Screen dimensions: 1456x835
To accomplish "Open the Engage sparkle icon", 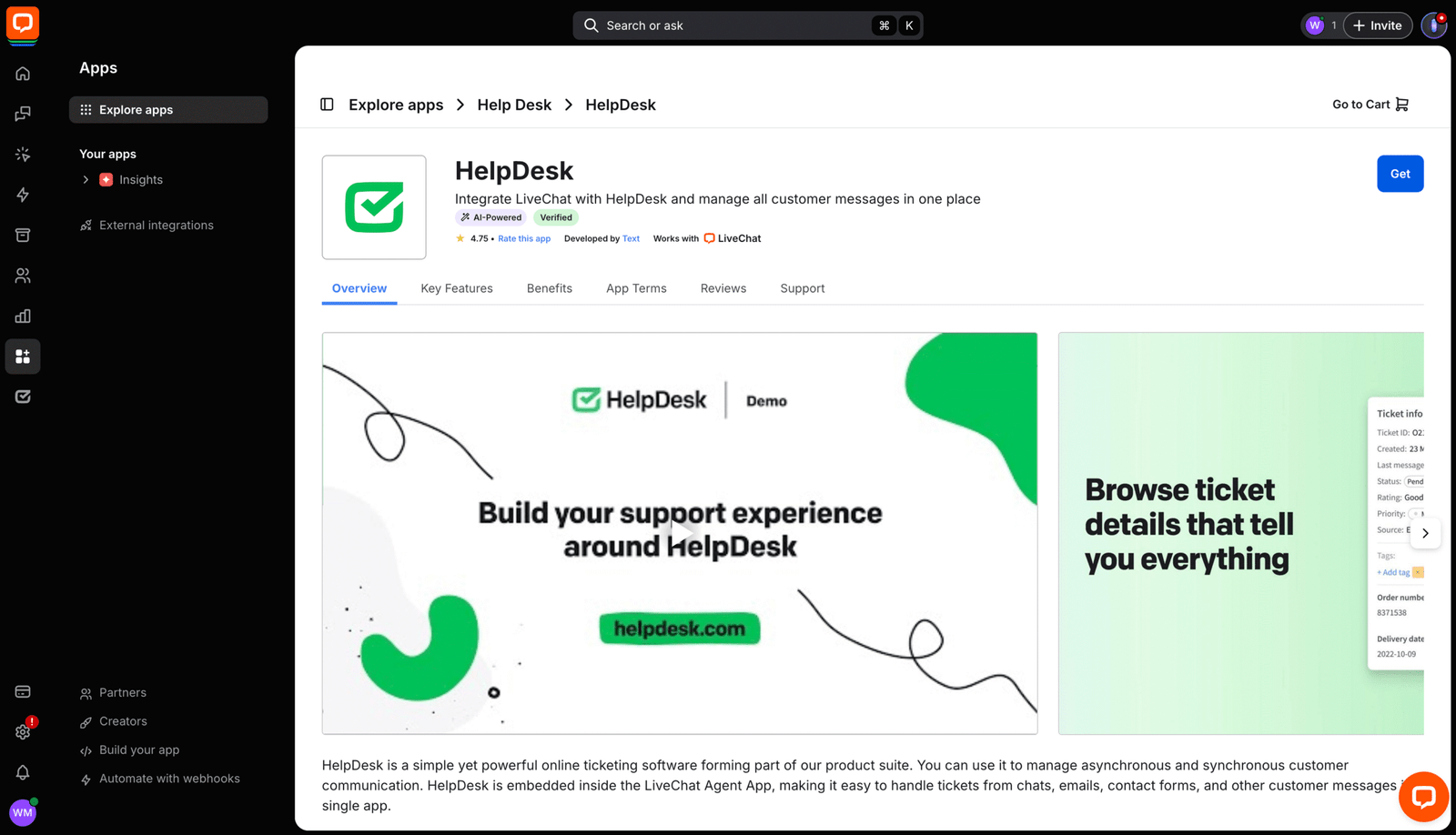I will [x=23, y=155].
